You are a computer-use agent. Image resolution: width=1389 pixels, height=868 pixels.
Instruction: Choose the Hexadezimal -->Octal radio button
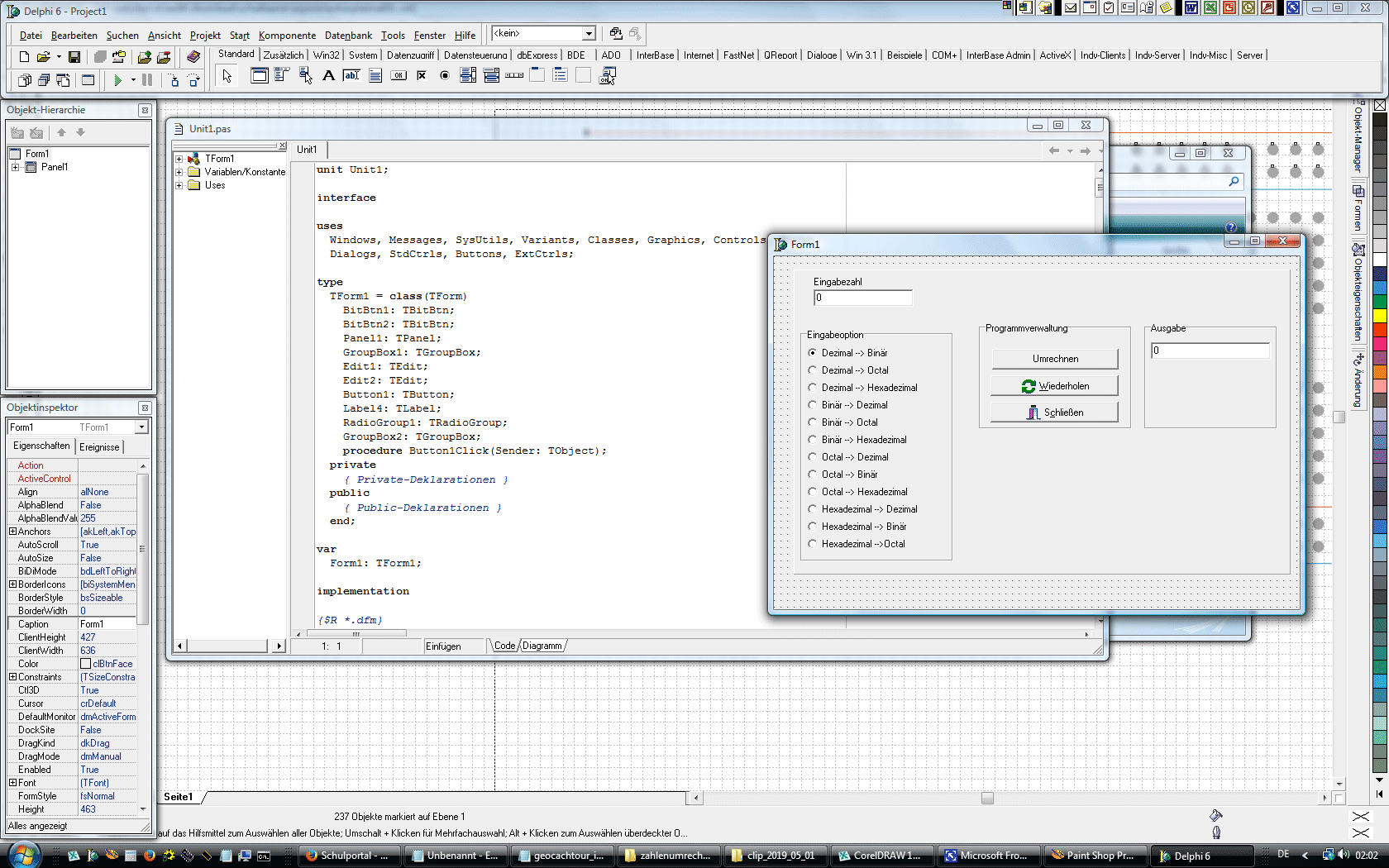(857, 544)
